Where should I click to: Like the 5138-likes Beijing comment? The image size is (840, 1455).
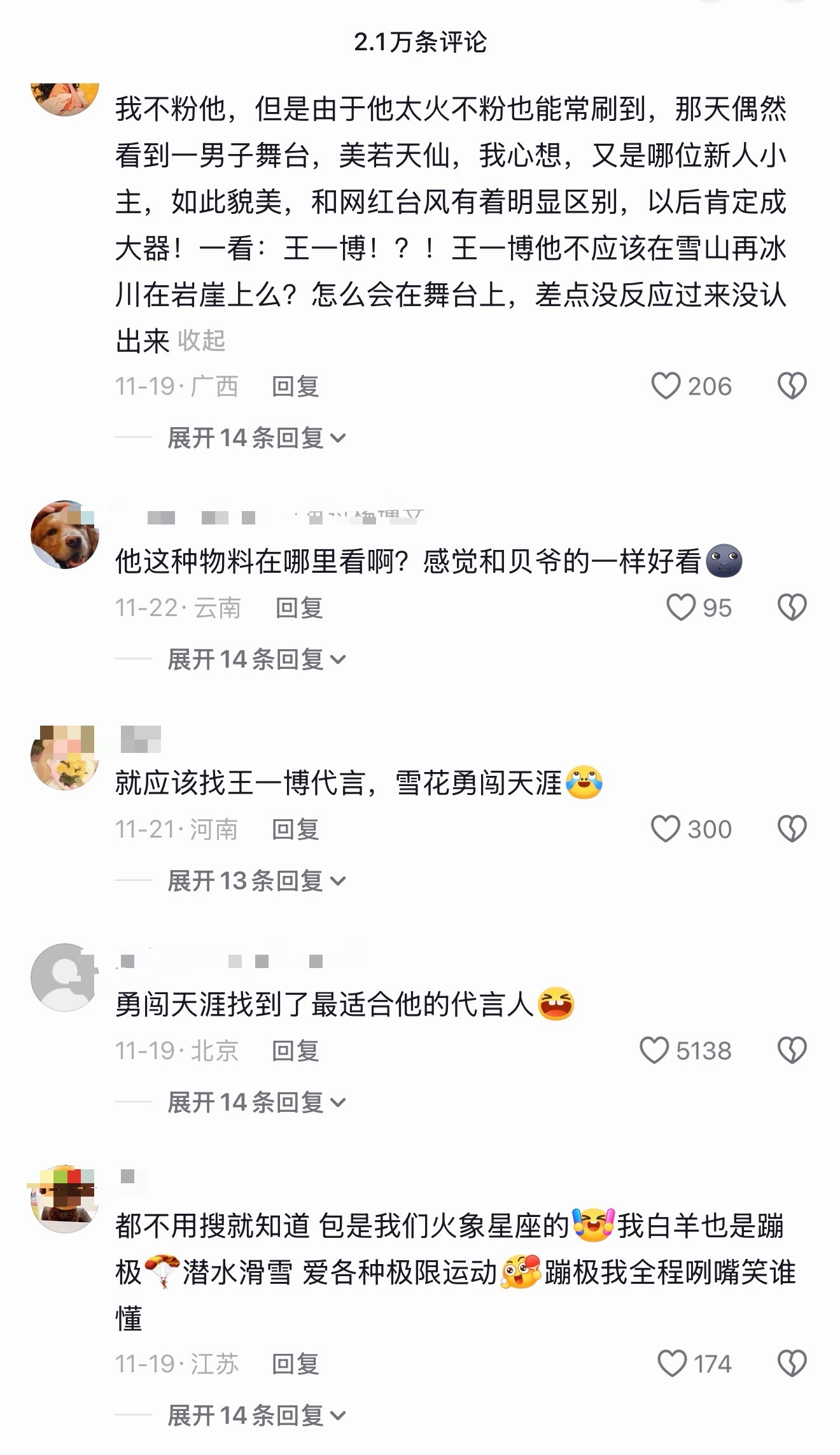click(654, 1050)
